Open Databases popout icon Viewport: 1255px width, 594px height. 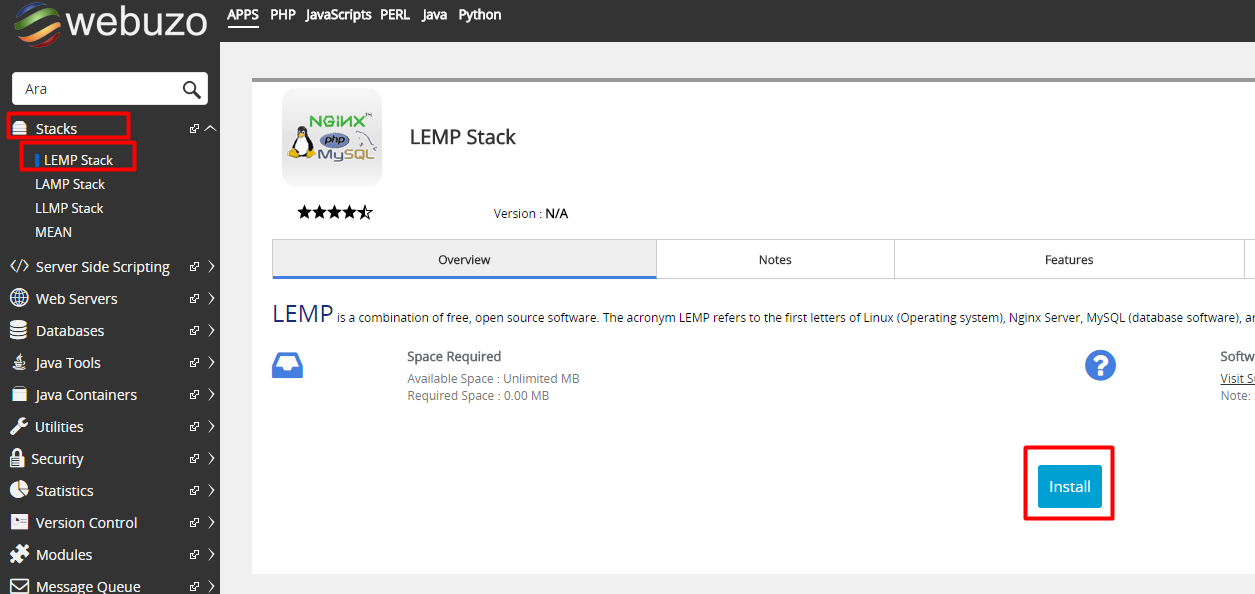point(195,331)
